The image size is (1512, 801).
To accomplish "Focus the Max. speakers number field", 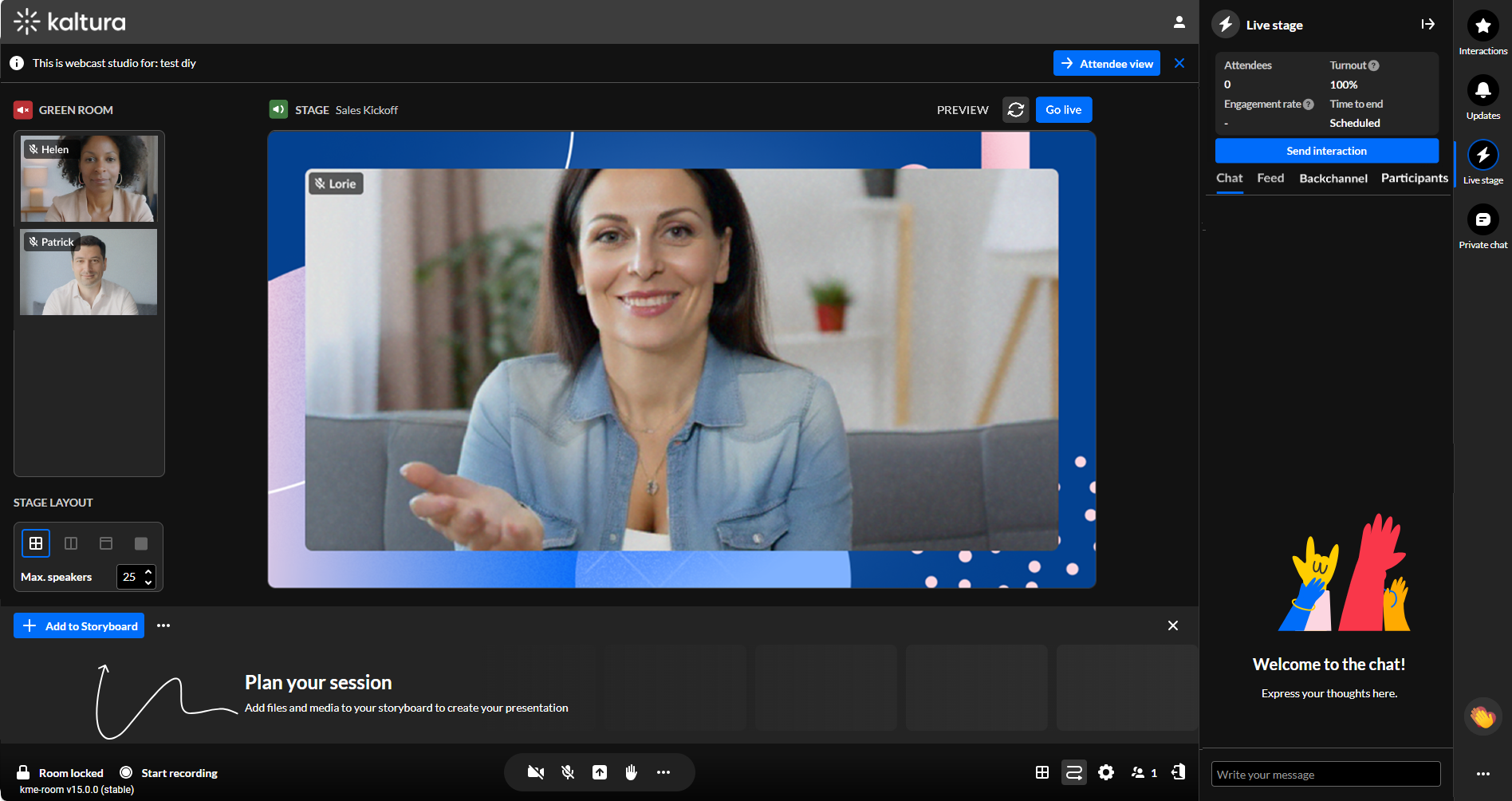I will (130, 577).
